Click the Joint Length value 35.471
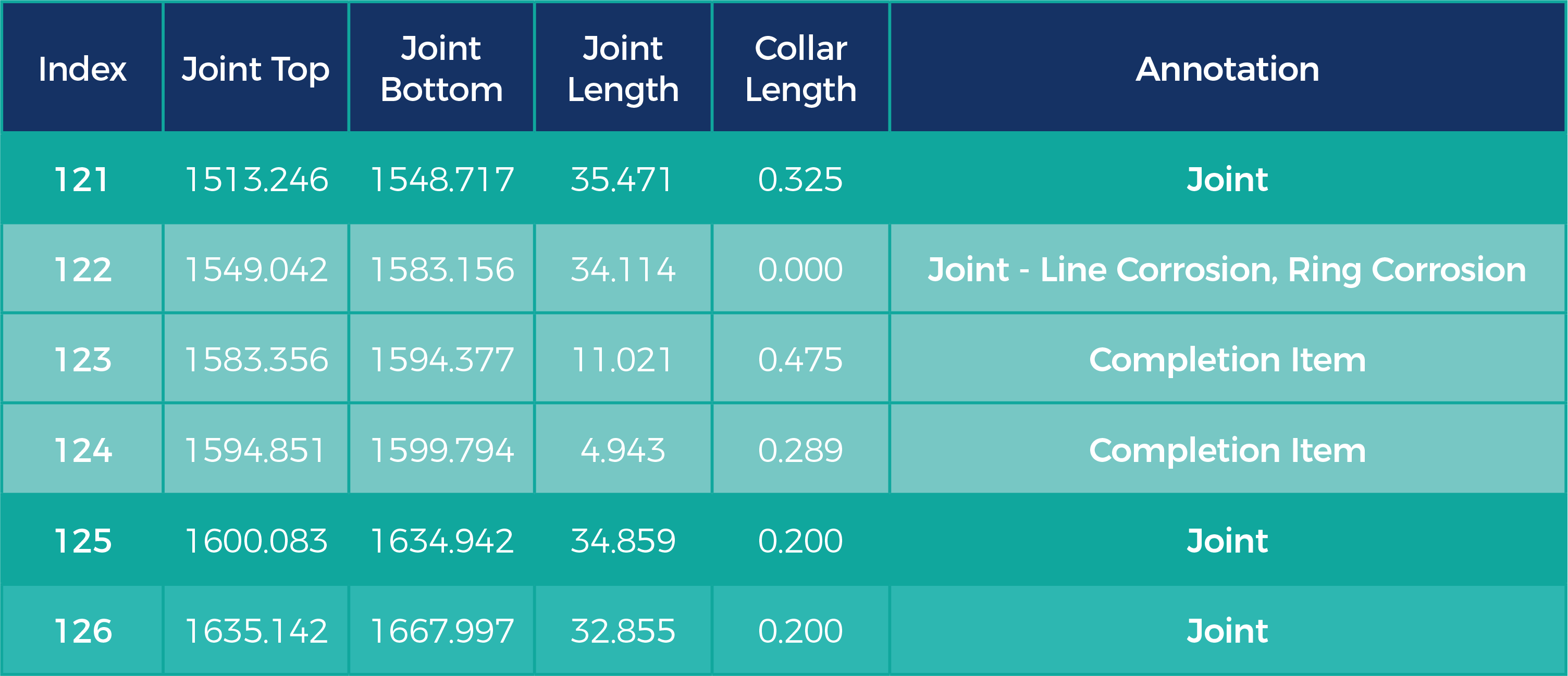1568x676 pixels. (622, 180)
